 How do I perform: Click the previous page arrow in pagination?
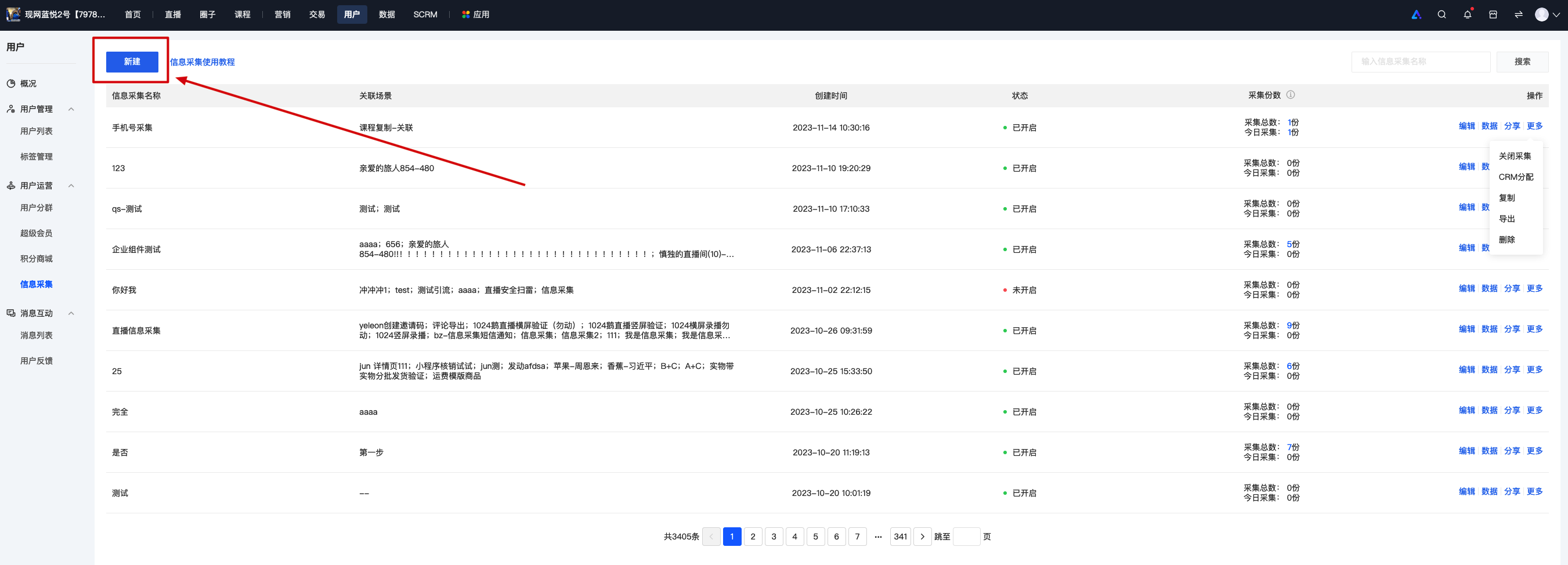711,537
